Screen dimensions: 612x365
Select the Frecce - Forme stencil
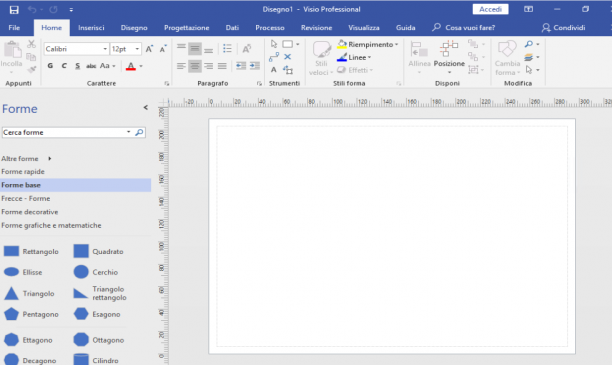[x=26, y=198]
